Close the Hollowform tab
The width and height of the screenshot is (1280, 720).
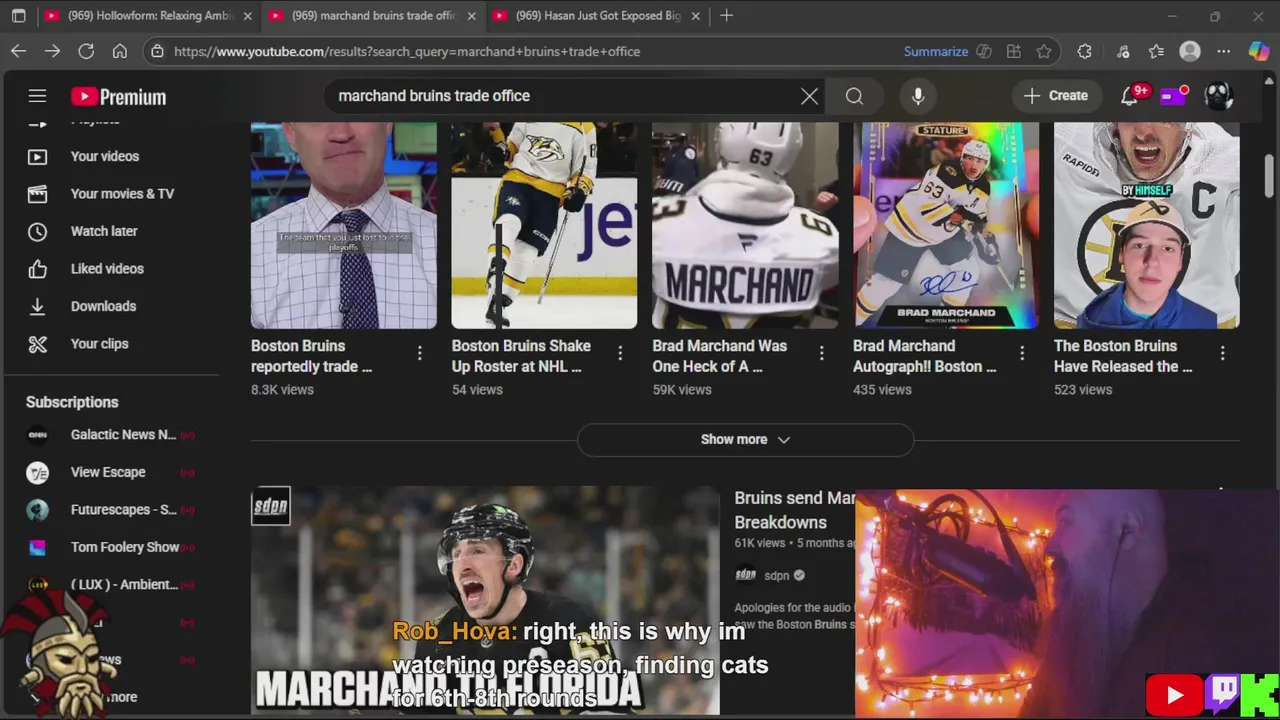247,16
